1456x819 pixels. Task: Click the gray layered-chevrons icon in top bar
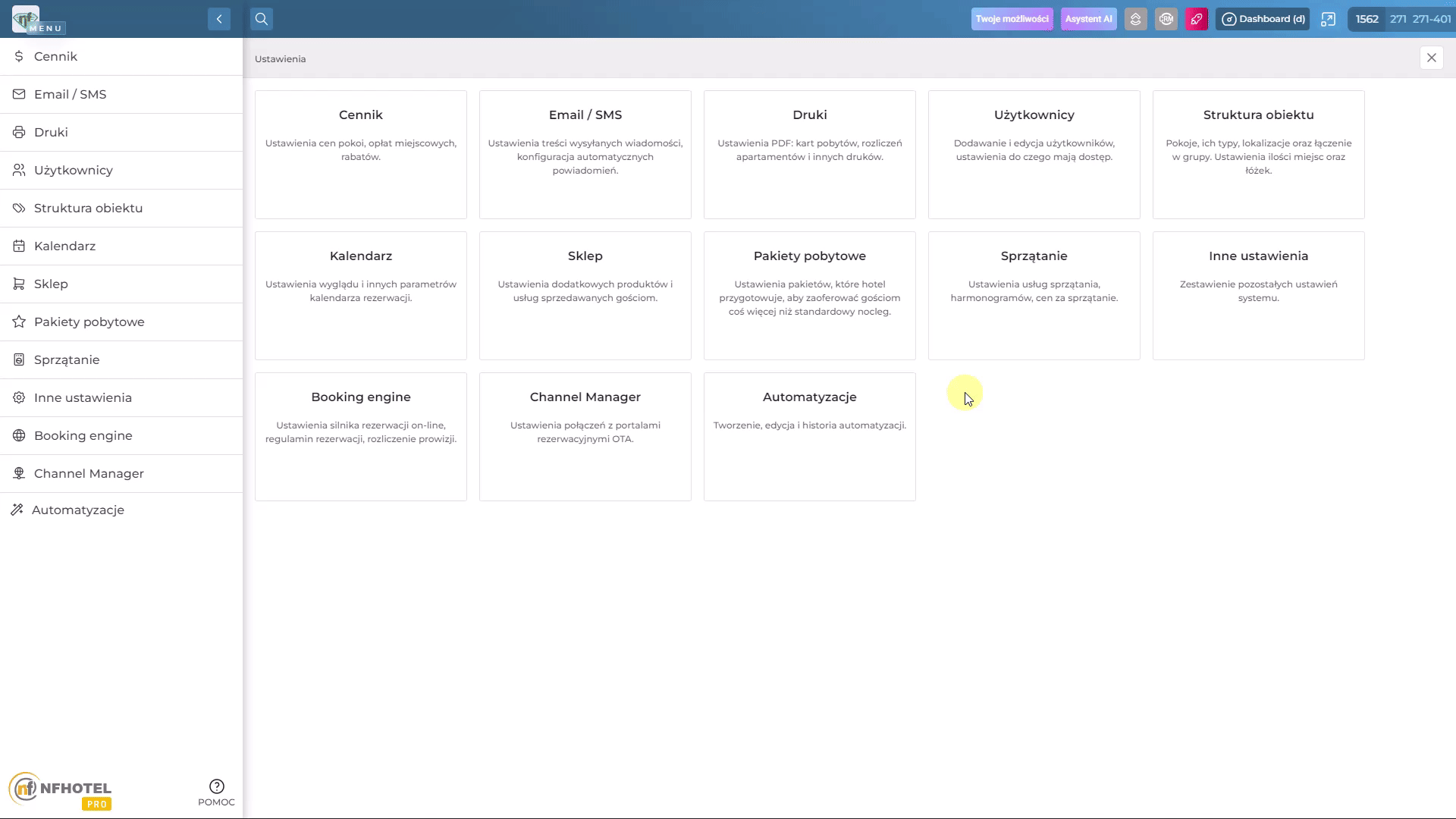pyautogui.click(x=1135, y=19)
